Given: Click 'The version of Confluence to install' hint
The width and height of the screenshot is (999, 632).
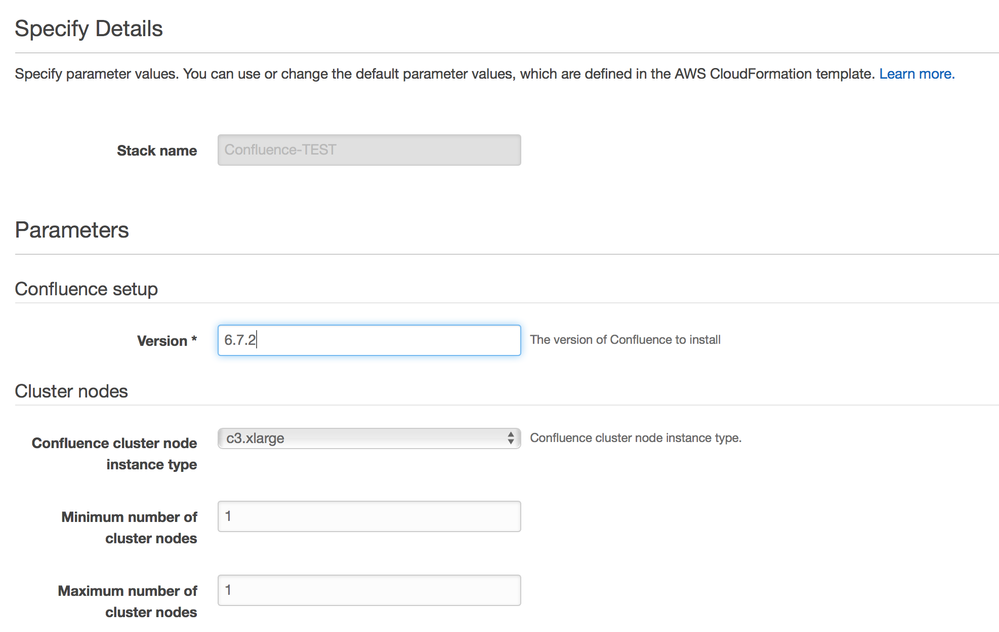Looking at the screenshot, I should pos(625,340).
